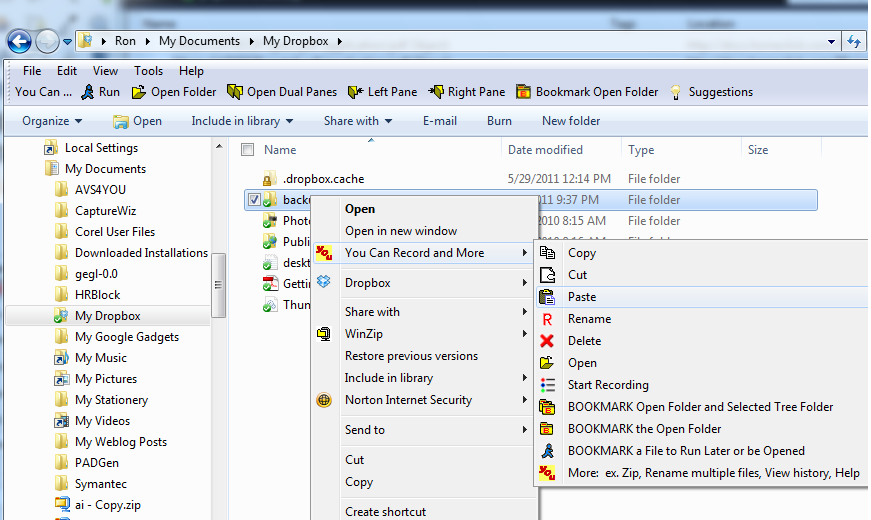This screenshot has height=520, width=871.
Task: Open the Organize dropdown
Action: pyautogui.click(x=52, y=121)
